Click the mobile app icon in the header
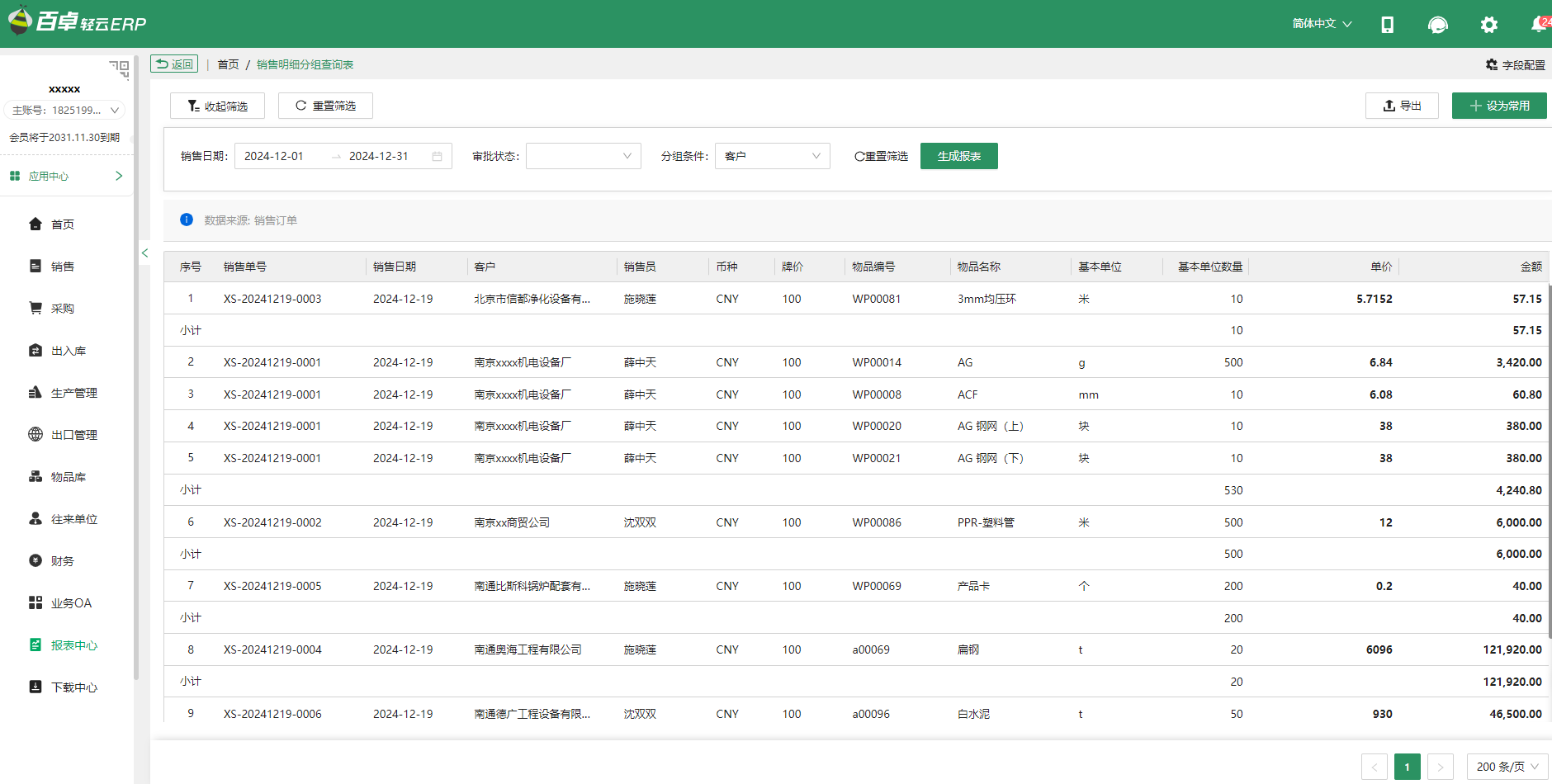 (x=1388, y=24)
